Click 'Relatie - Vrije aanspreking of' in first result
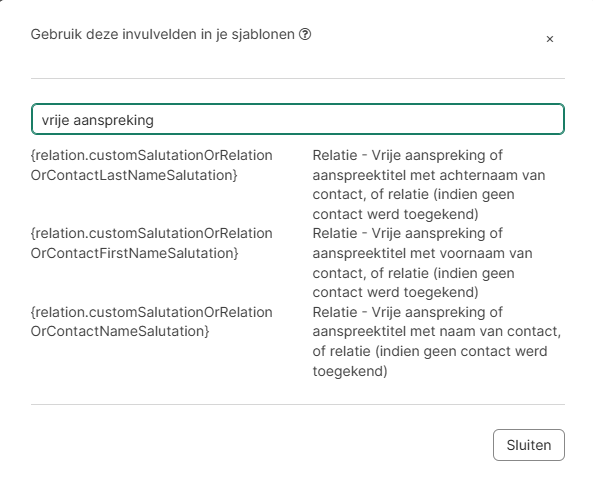The image size is (593, 482). click(407, 155)
